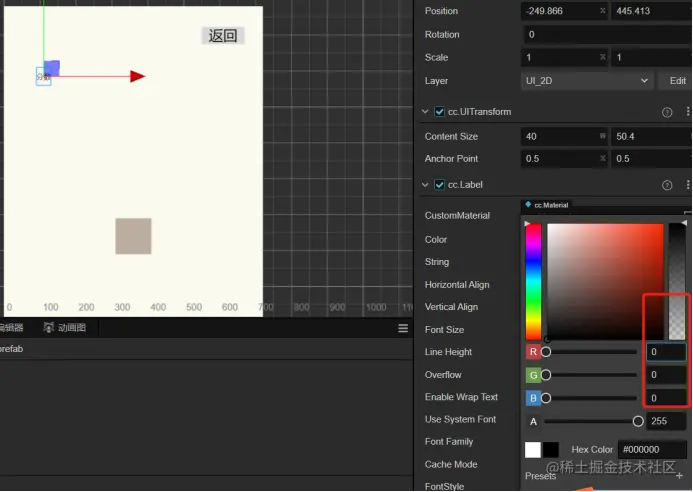Click the Vertical Align property label

[x=451, y=307]
